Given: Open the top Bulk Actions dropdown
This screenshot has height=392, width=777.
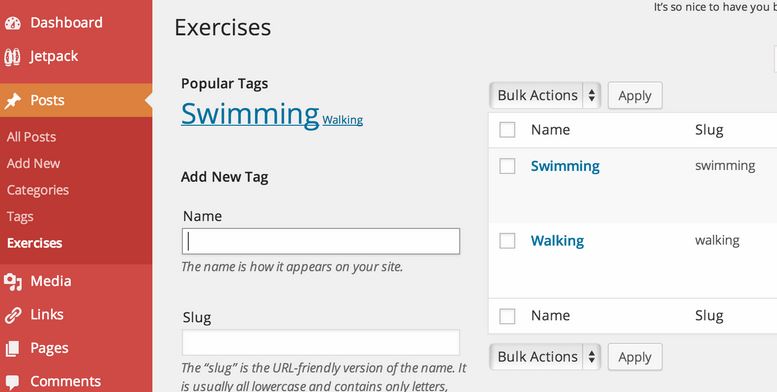Looking at the screenshot, I should (x=545, y=95).
